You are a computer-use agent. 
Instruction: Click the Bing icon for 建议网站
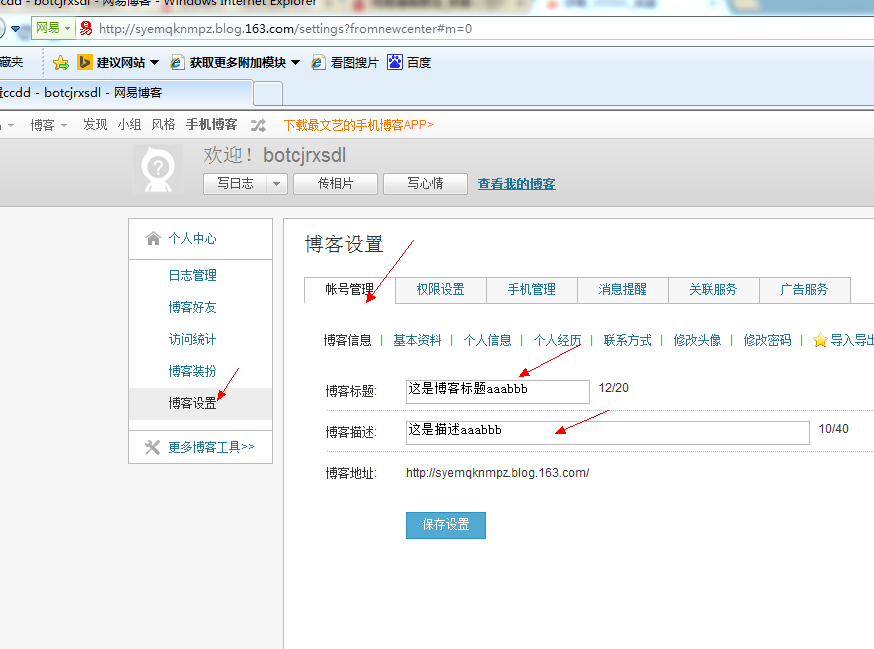click(85, 63)
